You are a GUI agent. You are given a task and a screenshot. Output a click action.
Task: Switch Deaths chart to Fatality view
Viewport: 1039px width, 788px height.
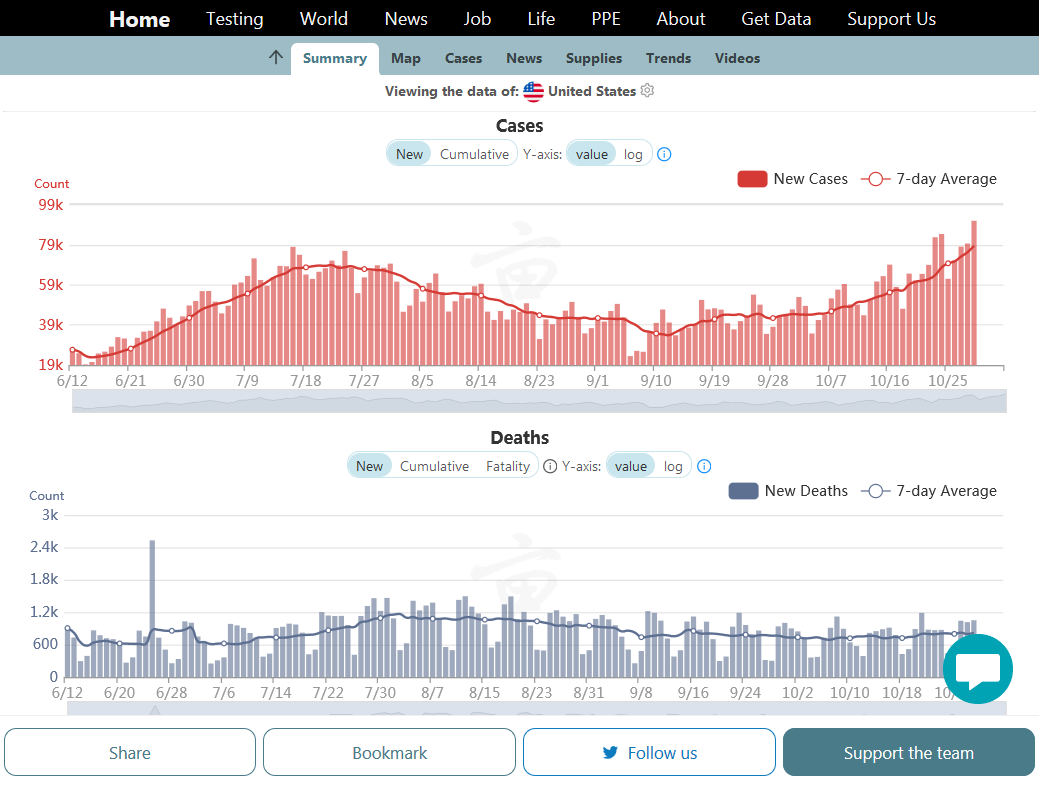click(x=508, y=466)
